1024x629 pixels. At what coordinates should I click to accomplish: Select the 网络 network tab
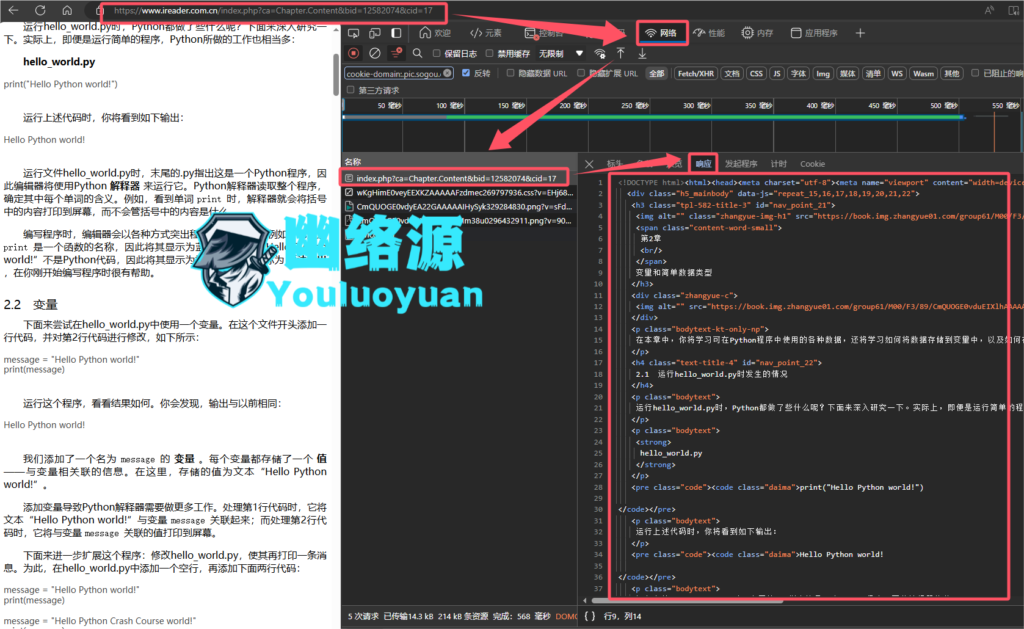click(662, 33)
